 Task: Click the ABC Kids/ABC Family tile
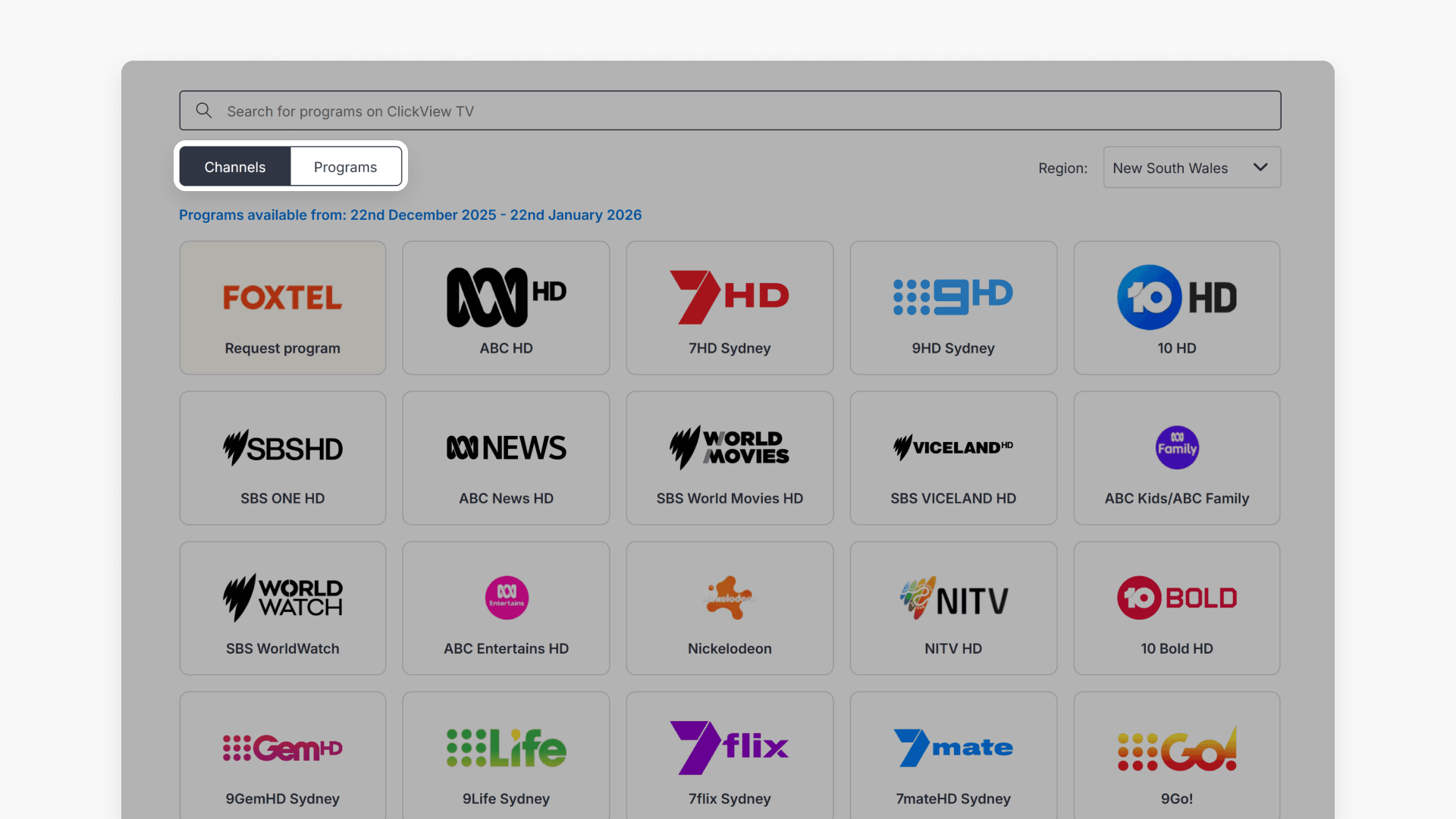pyautogui.click(x=1176, y=457)
